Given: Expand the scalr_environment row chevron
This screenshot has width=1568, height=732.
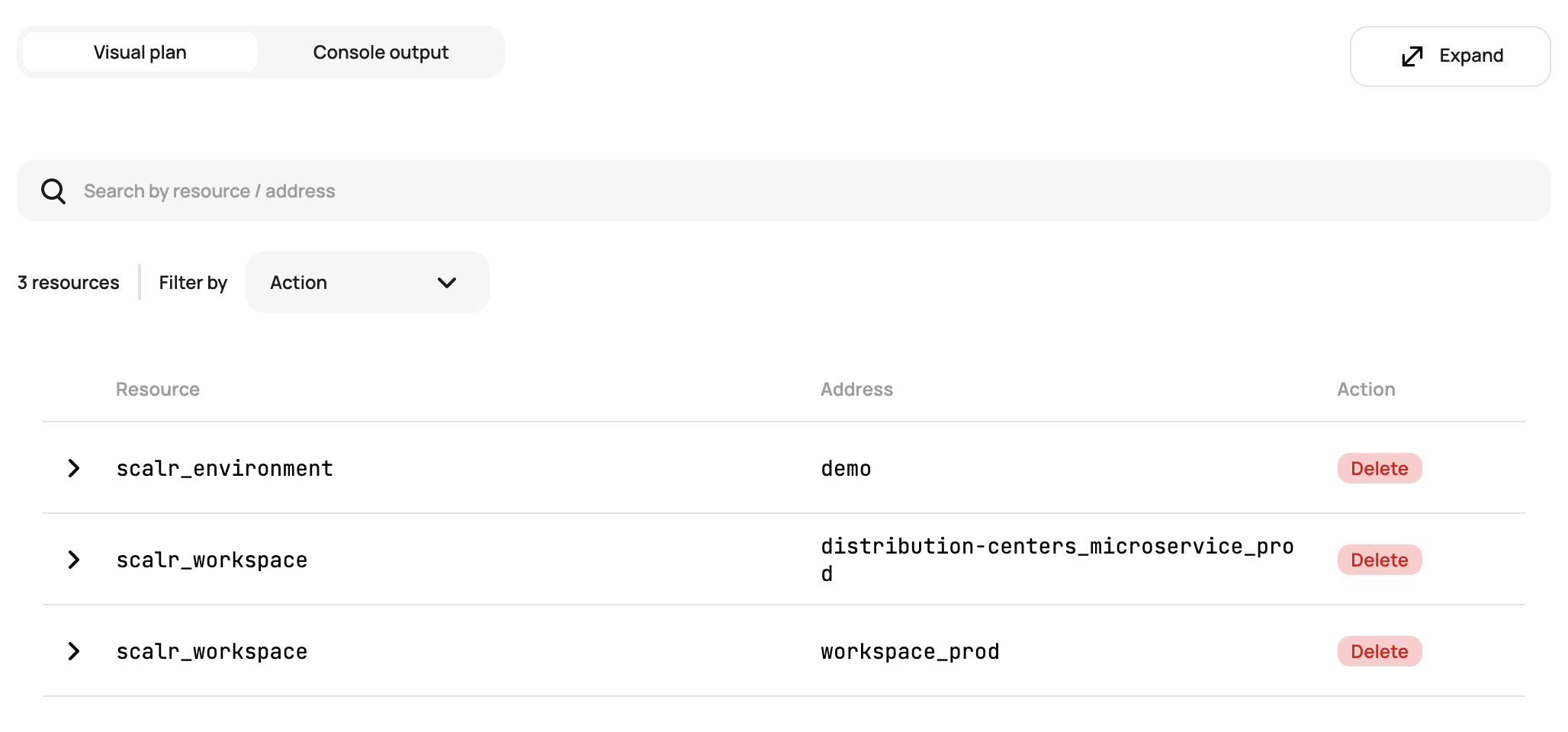Looking at the screenshot, I should click(x=74, y=468).
